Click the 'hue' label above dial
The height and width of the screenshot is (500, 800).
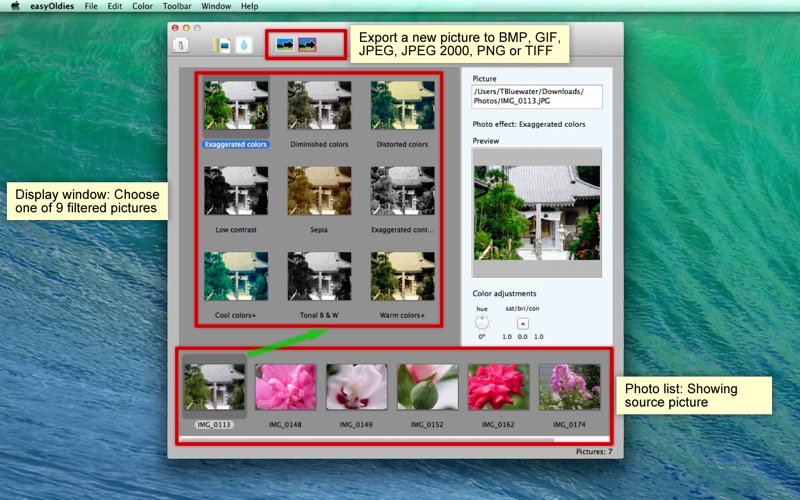point(482,309)
